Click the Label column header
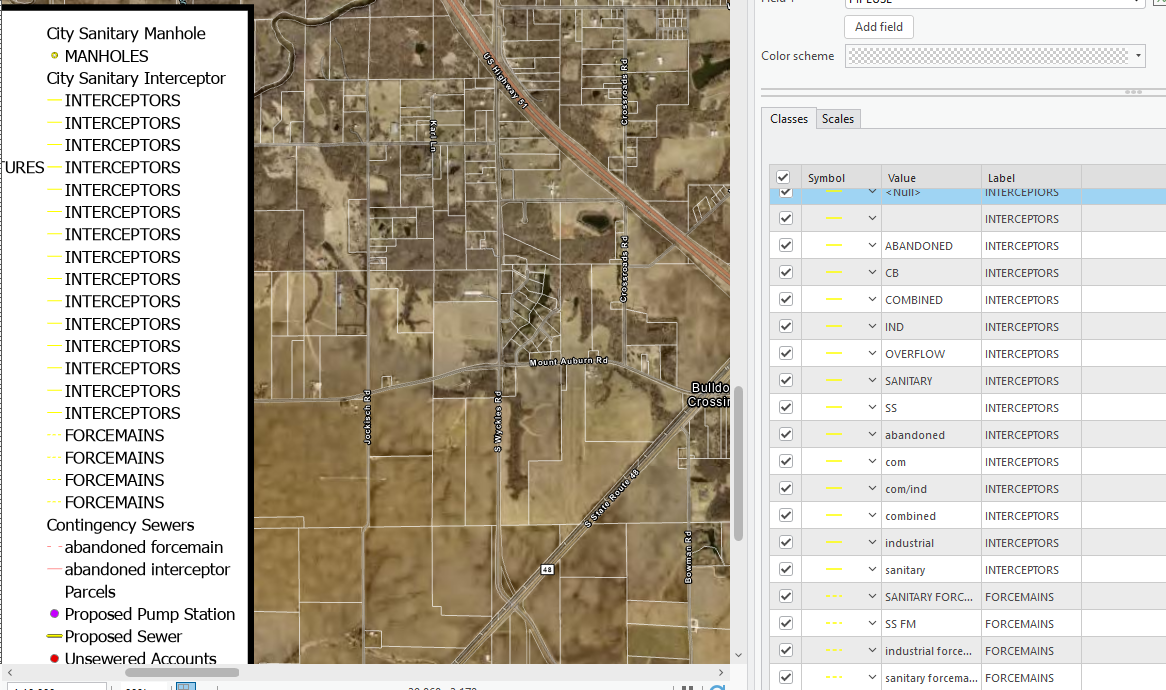This screenshot has height=690, width=1166. pyautogui.click(x=1031, y=178)
